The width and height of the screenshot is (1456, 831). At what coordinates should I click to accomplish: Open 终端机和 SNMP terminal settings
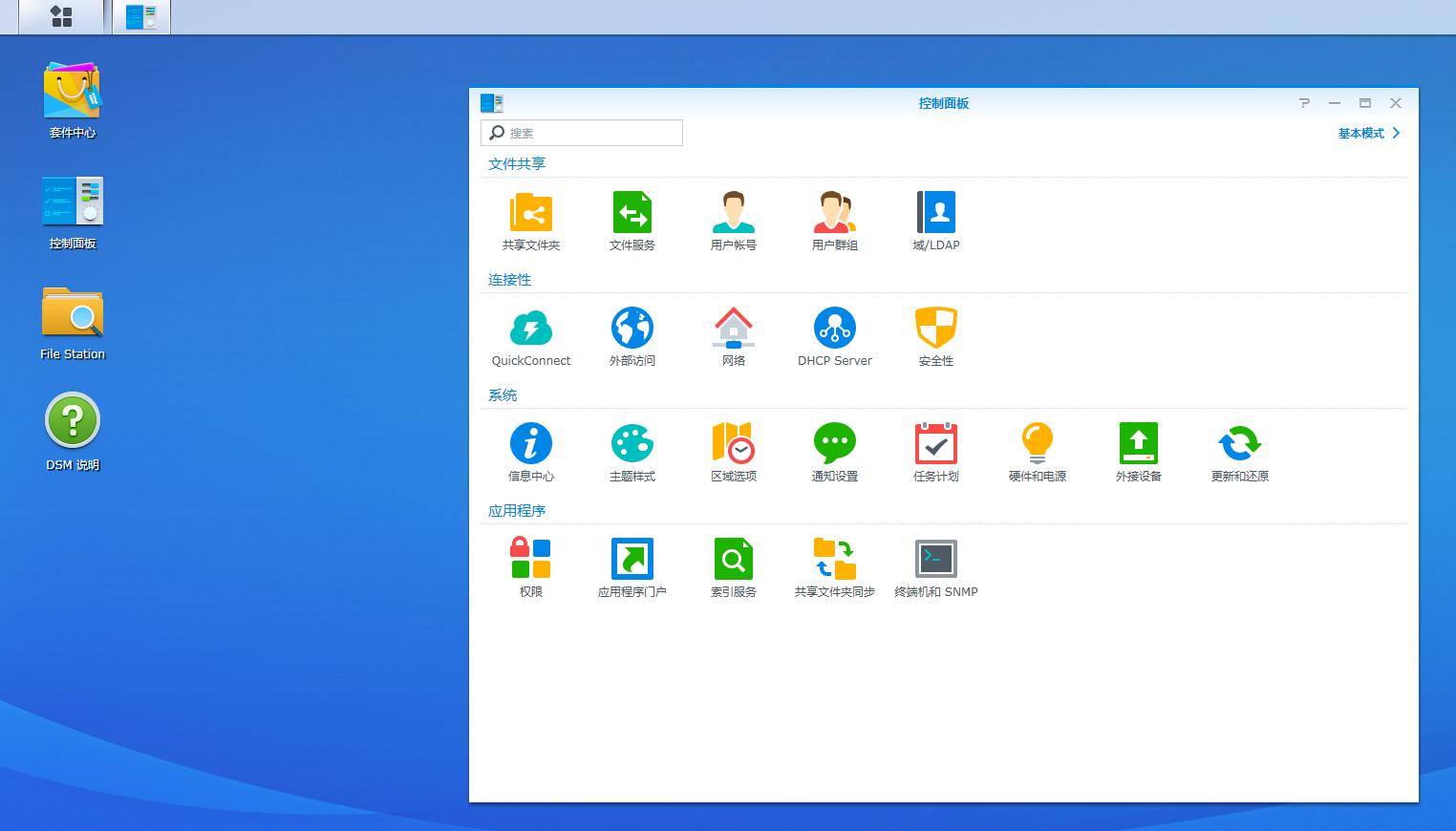[935, 560]
